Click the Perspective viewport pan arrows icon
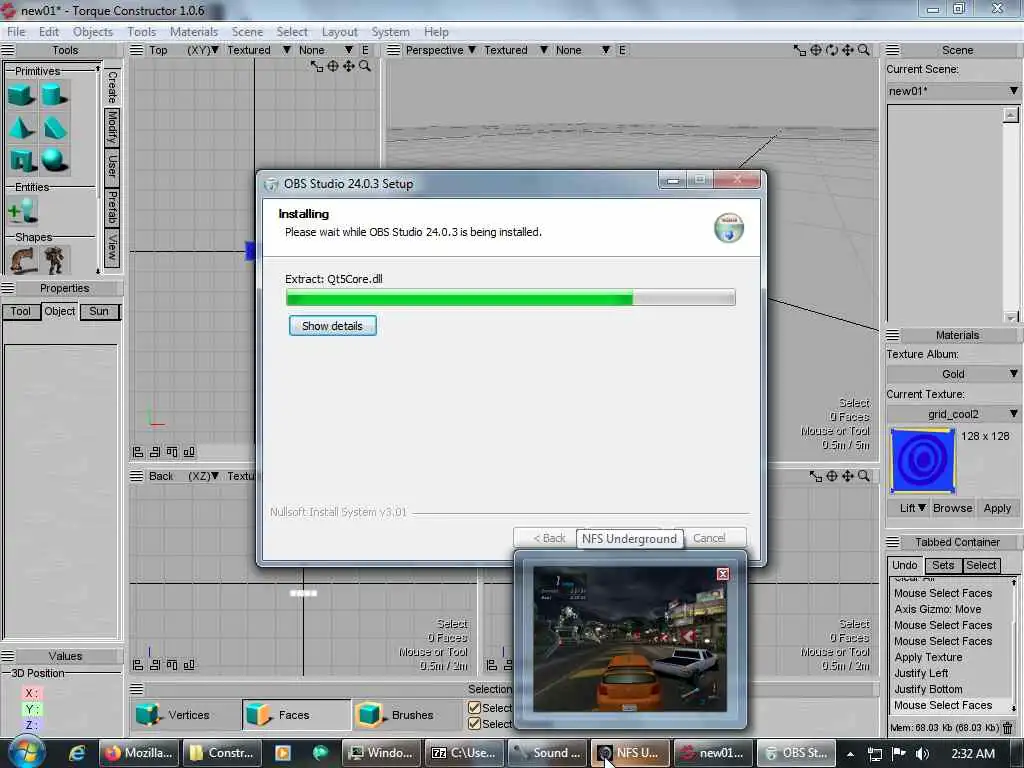 pos(848,50)
